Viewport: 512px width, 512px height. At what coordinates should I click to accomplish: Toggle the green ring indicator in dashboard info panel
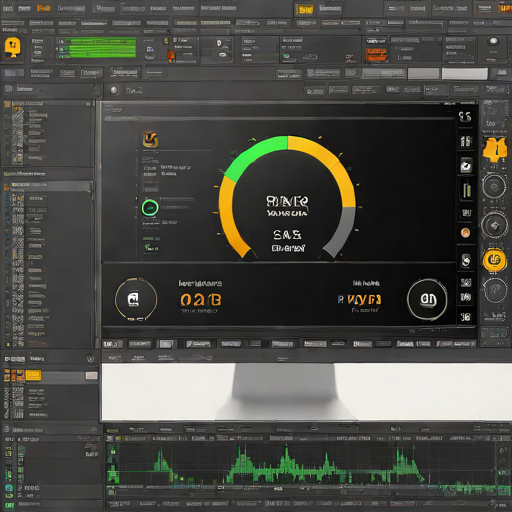pos(150,208)
